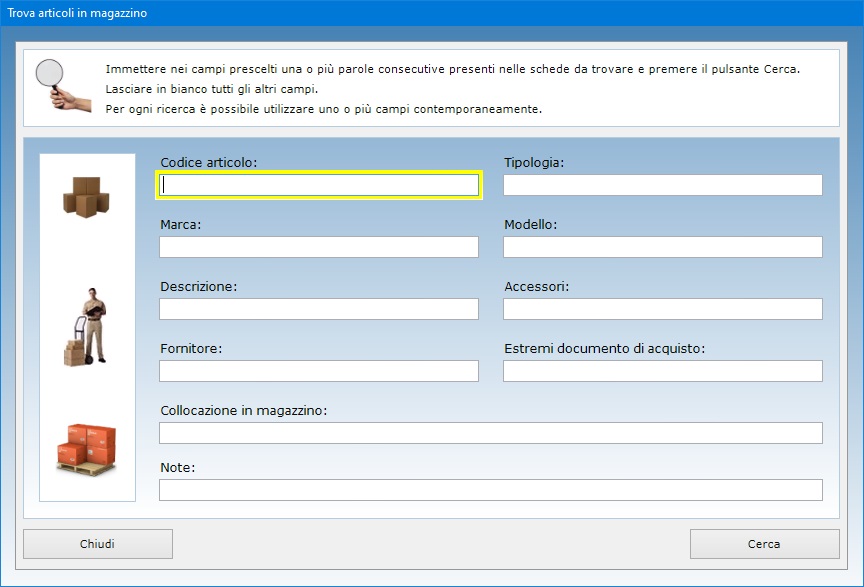The width and height of the screenshot is (864, 587).
Task: Click the Cerca button
Action: click(x=764, y=544)
